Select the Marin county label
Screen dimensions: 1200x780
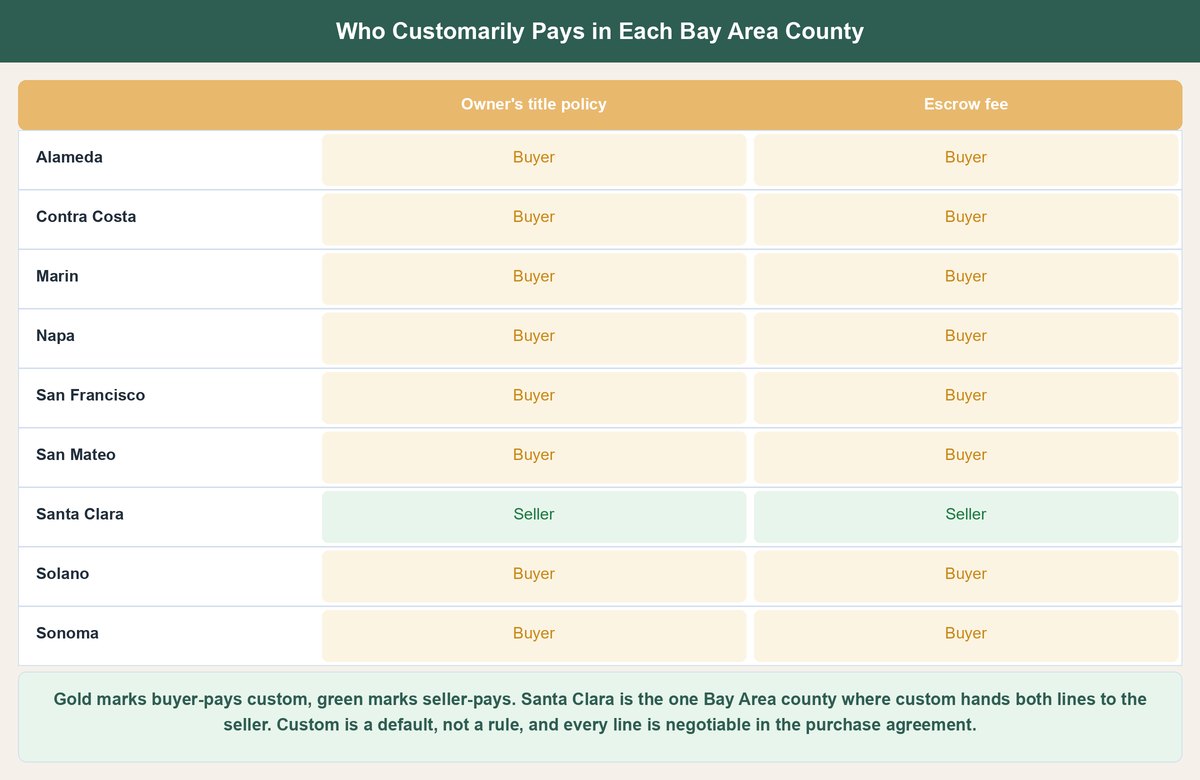(x=57, y=276)
